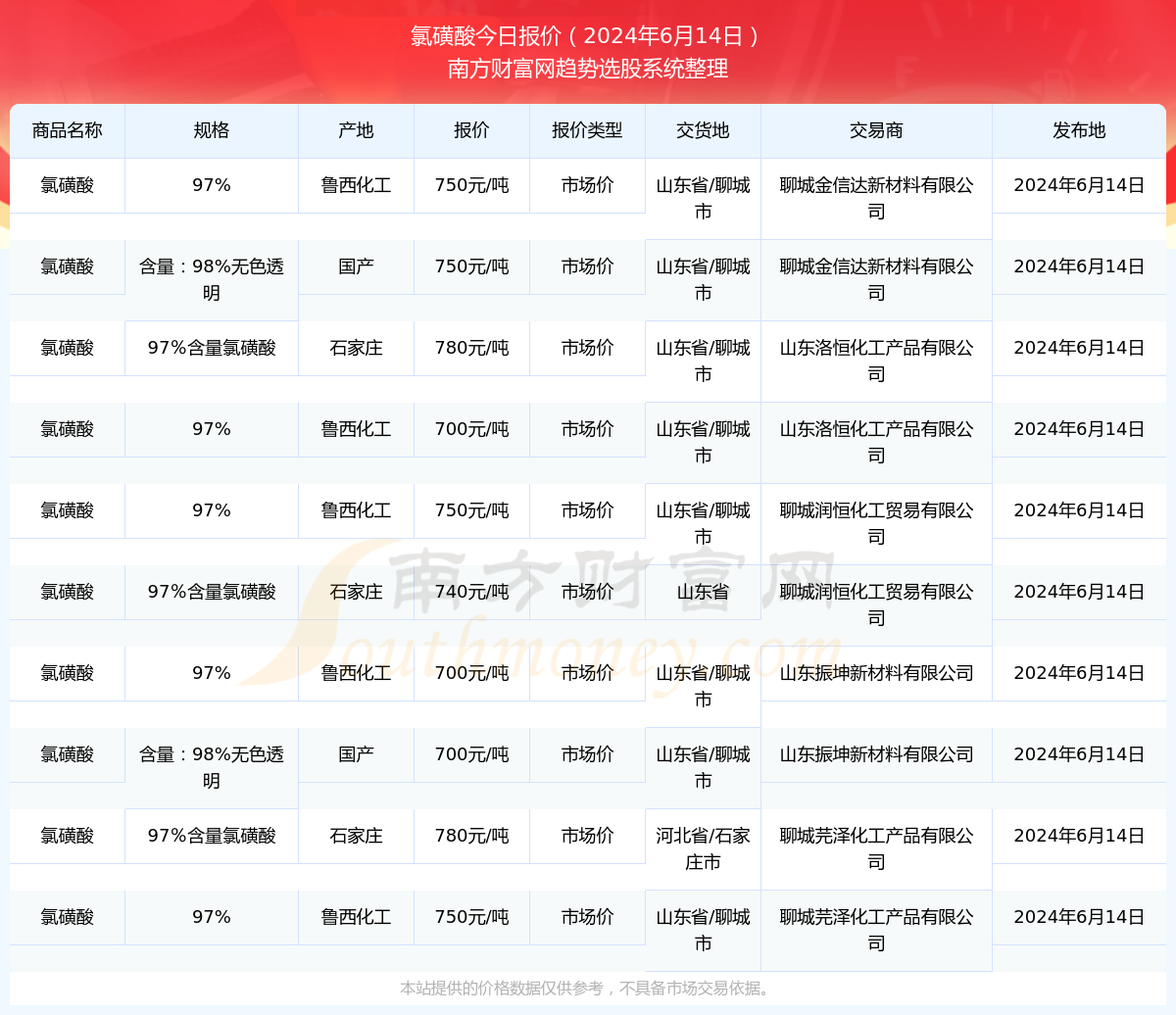Image resolution: width=1176 pixels, height=1015 pixels.
Task: Click '含量：98%无色透明' in the 山东振坤 row
Action: point(212,767)
